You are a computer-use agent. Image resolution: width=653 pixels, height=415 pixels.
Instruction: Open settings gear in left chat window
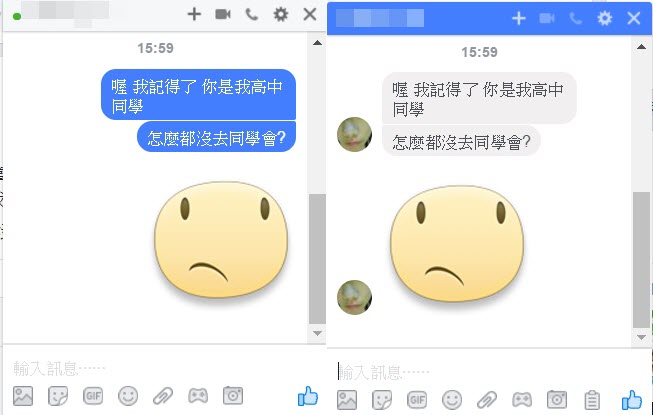point(281,15)
